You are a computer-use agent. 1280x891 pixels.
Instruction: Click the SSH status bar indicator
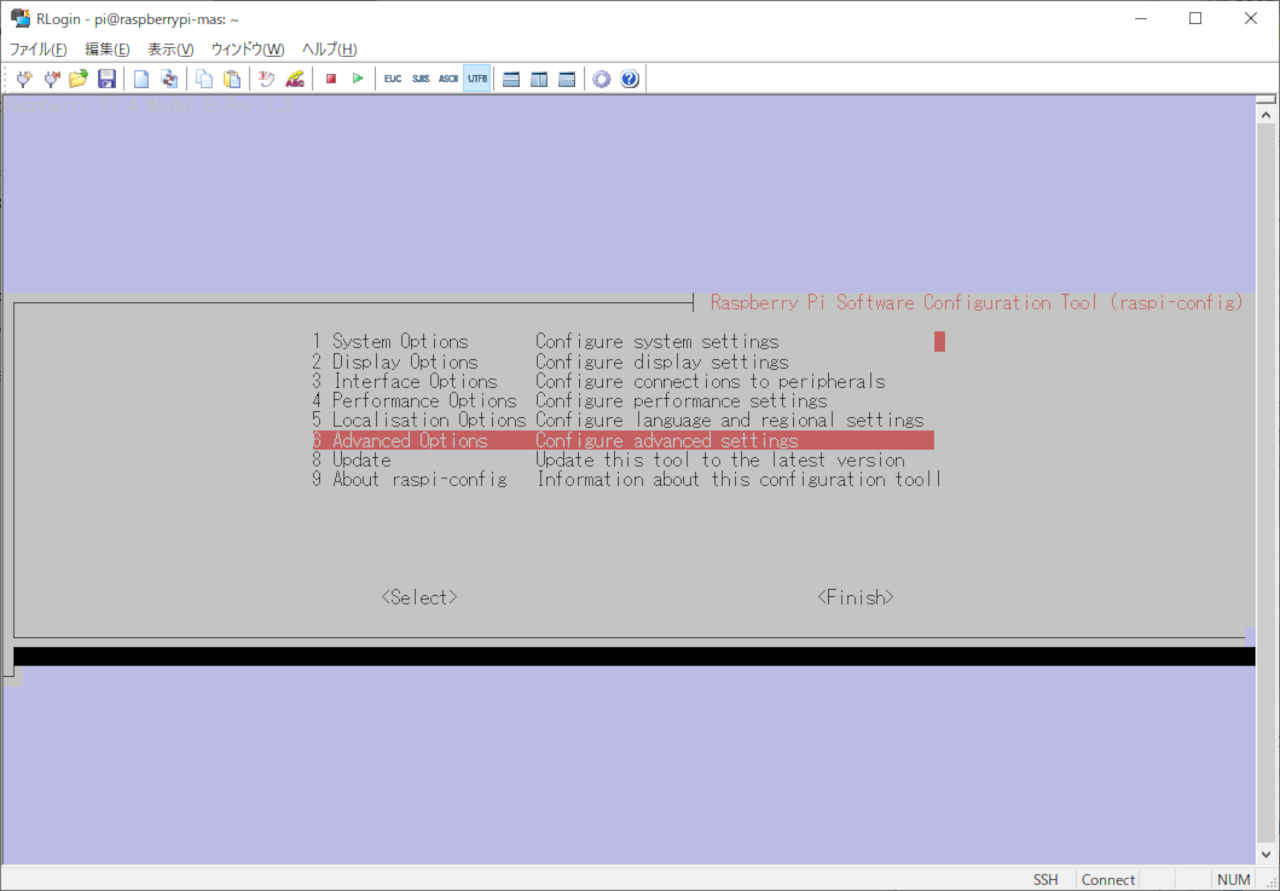click(x=1045, y=879)
